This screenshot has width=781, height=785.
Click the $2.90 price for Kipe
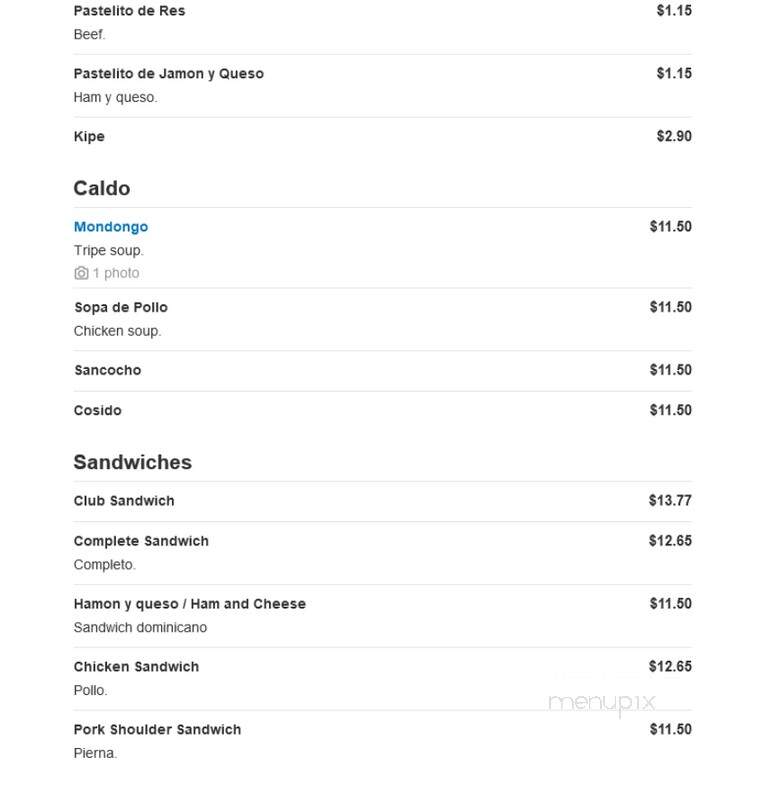674,136
